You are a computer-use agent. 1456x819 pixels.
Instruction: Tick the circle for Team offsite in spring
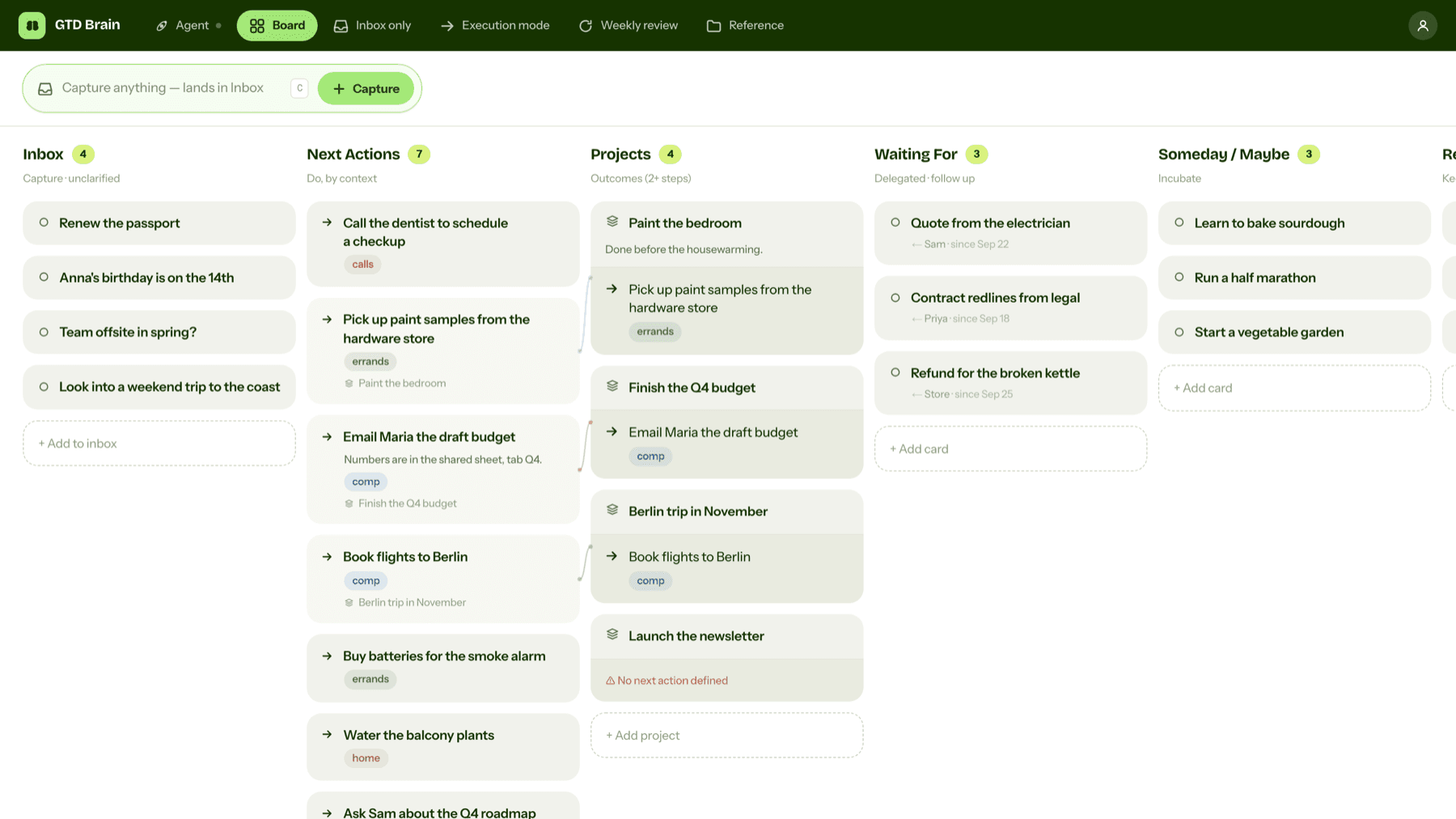(44, 332)
